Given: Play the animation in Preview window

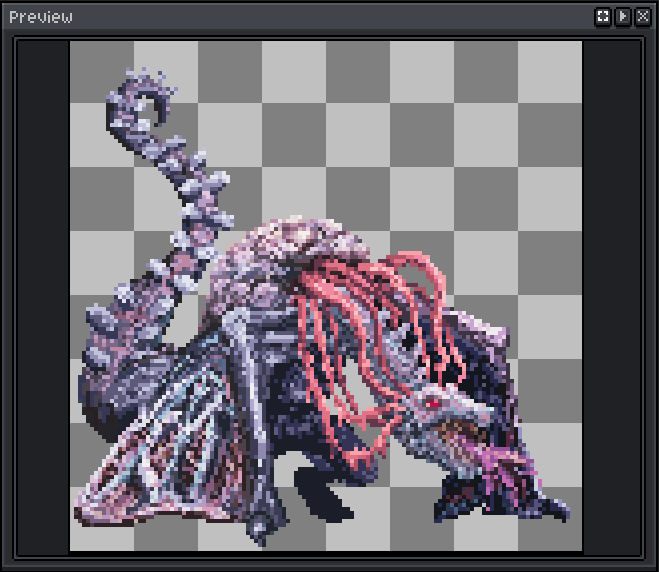Looking at the screenshot, I should (x=623, y=17).
